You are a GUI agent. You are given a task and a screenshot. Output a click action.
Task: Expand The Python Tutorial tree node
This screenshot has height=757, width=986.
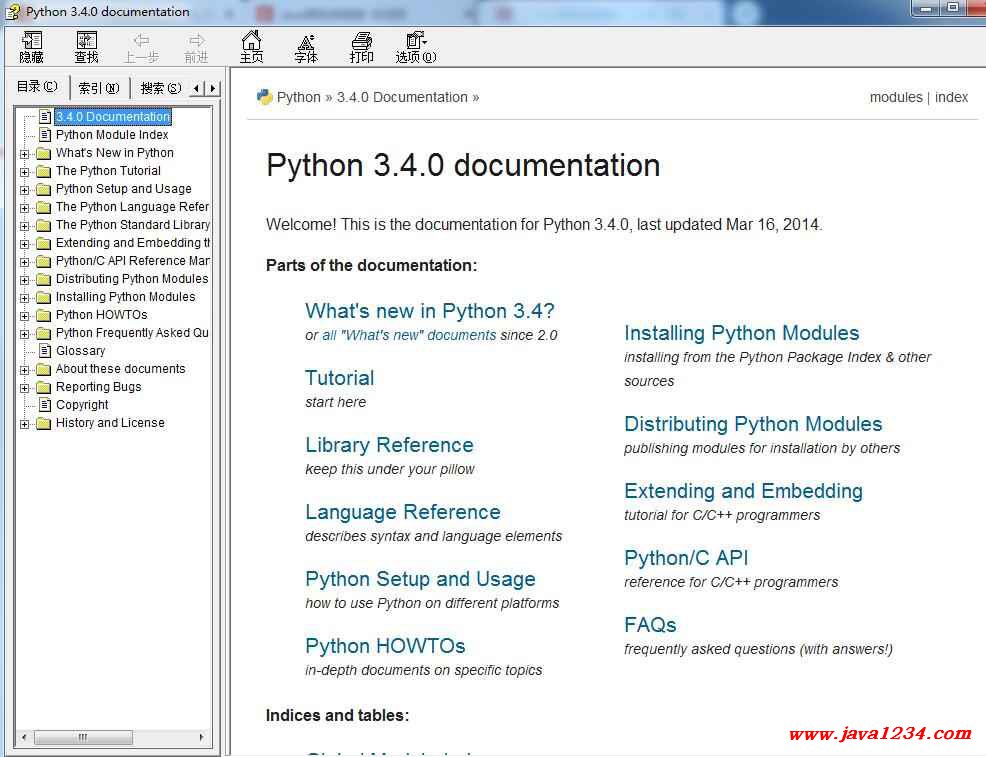coord(25,172)
